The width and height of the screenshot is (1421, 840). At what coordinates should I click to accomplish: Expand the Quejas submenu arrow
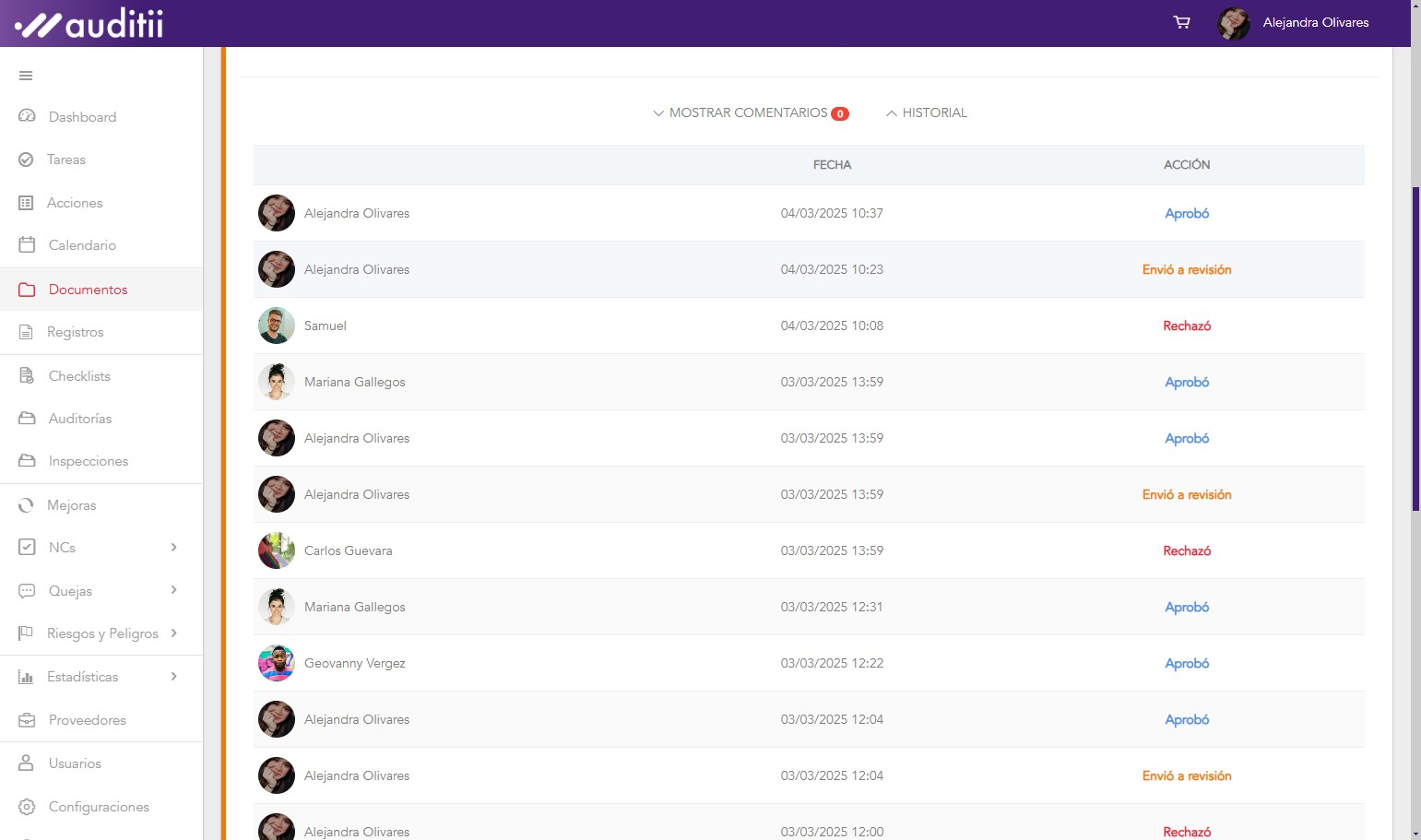tap(173, 590)
